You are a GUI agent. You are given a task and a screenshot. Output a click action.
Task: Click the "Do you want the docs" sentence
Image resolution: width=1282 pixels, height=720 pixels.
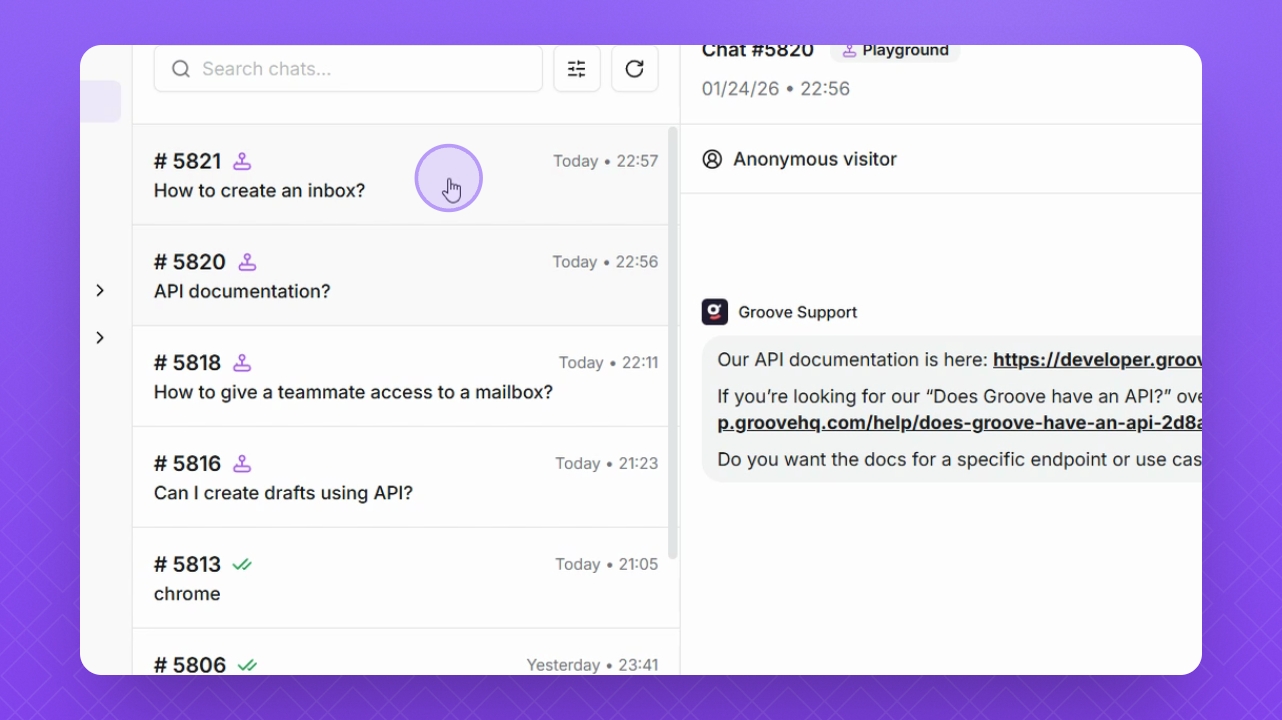(960, 460)
